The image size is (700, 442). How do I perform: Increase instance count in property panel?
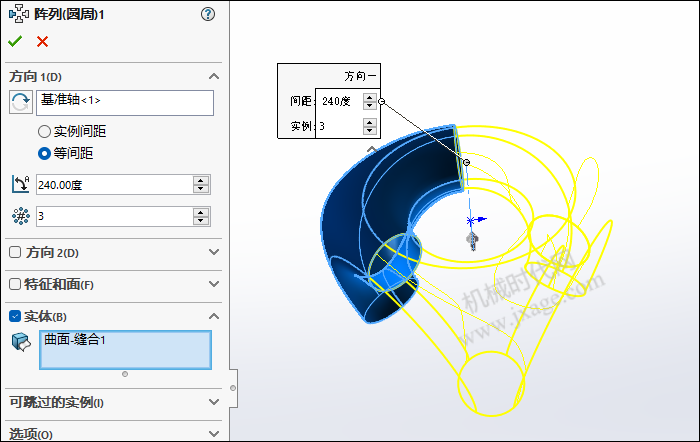201,213
